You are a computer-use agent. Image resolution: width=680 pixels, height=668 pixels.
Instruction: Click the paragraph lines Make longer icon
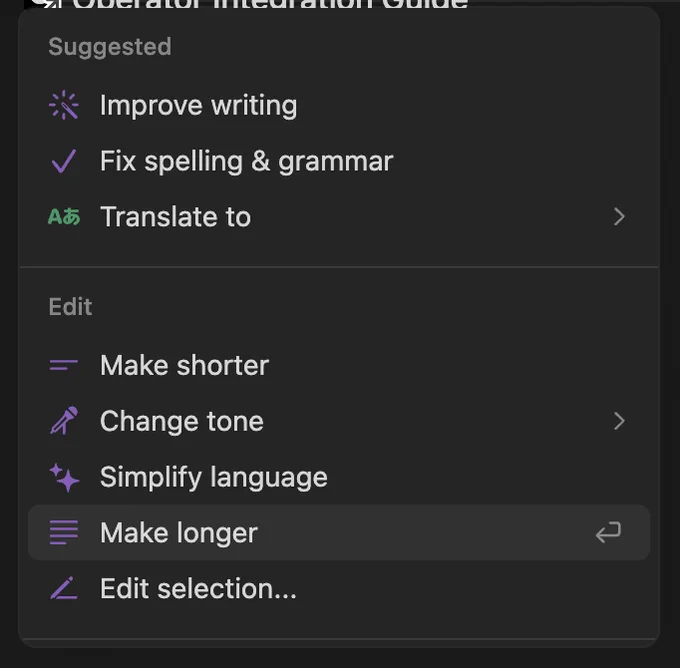point(64,532)
